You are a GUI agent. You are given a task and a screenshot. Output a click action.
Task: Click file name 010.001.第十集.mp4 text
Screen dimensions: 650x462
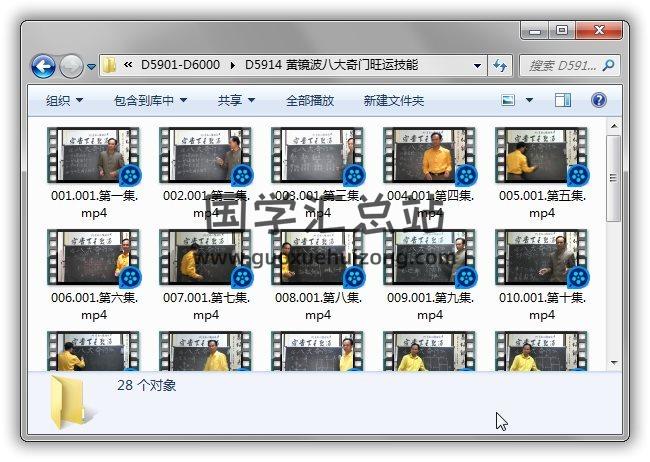tap(542, 306)
